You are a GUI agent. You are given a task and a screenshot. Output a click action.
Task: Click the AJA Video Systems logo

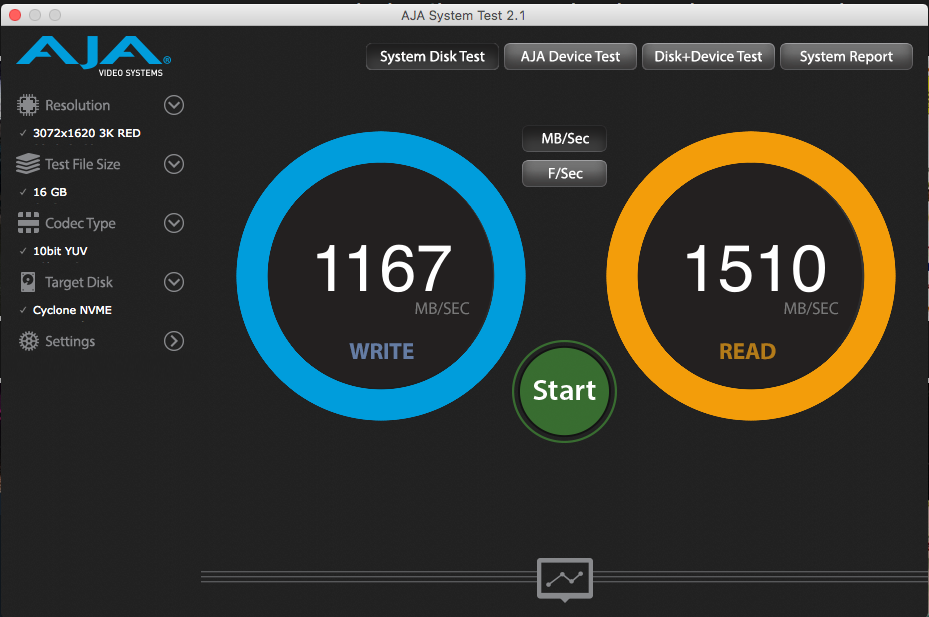[94, 56]
